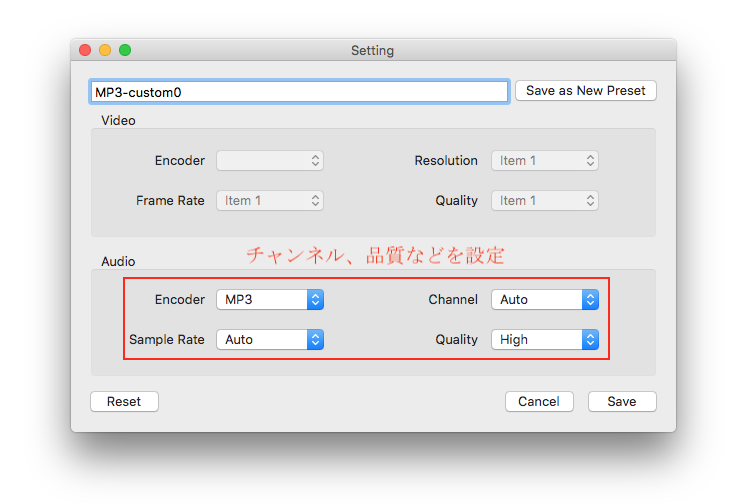The width and height of the screenshot is (754, 503).
Task: Open the Audio Quality High dropdown
Action: point(545,339)
